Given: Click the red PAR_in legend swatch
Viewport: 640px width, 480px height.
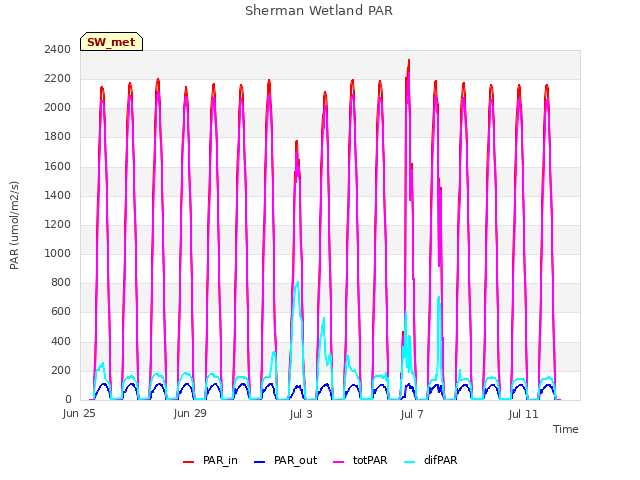Looking at the screenshot, I should click(188, 462).
